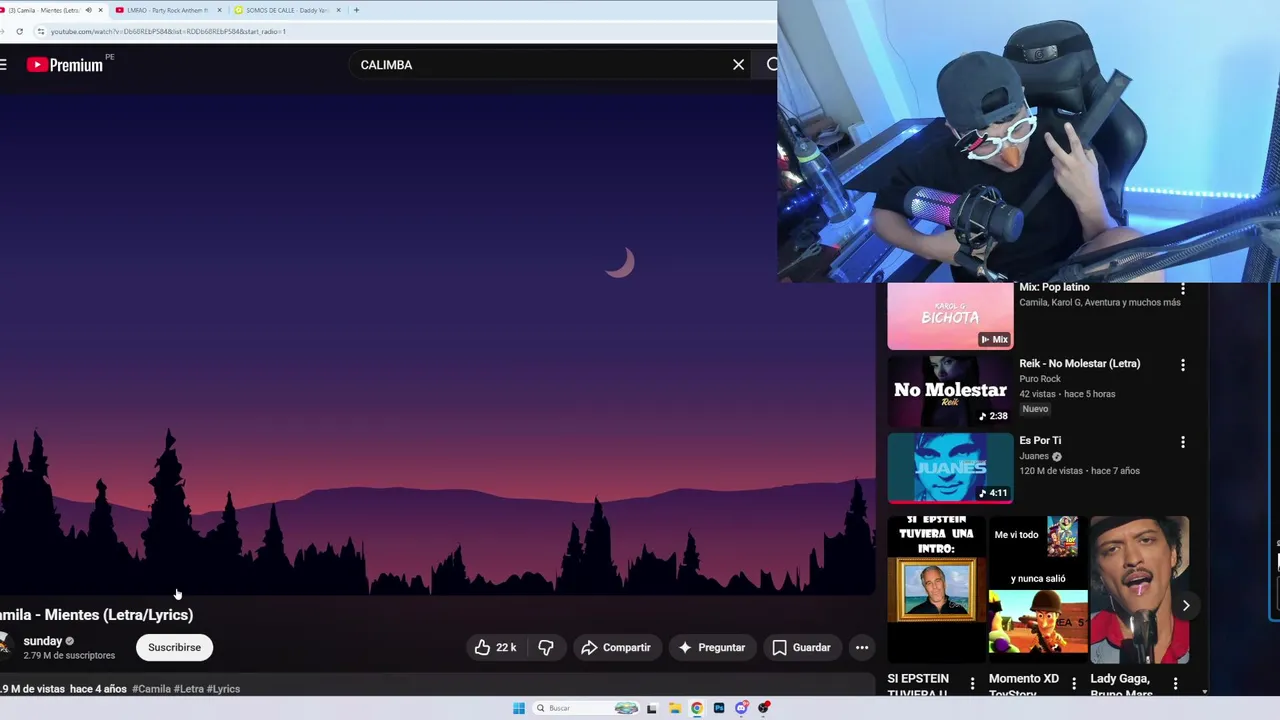Close the Camila - Mientes tab
The image size is (1280, 720).
100,10
